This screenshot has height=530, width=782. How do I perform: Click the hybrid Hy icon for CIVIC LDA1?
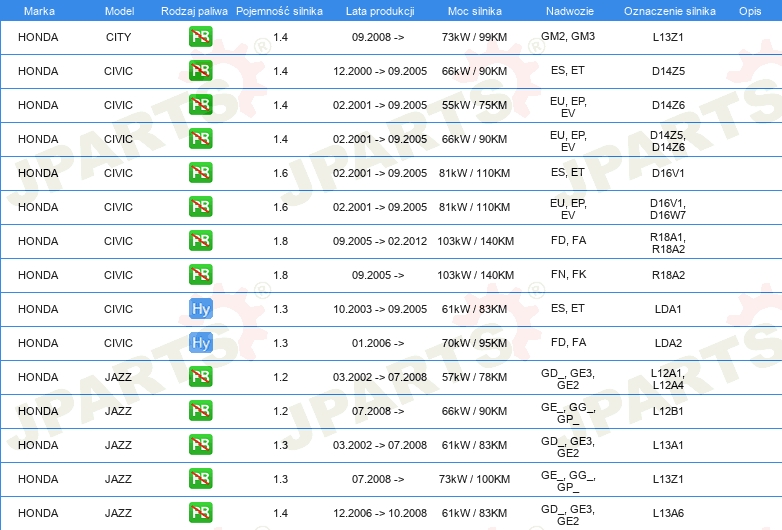[x=200, y=309]
